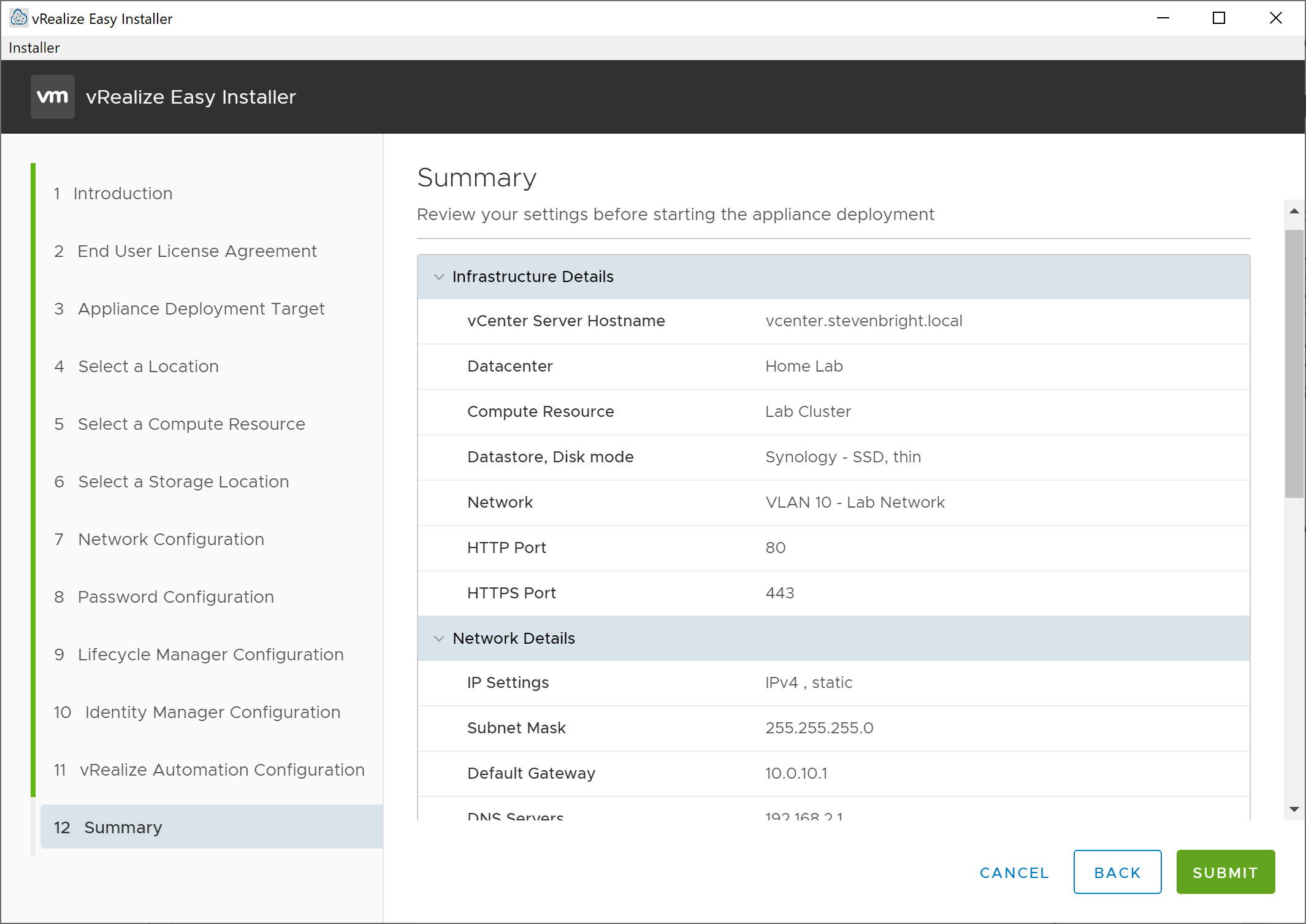Viewport: 1306px width, 924px height.
Task: Collapse the Network Details section chevron
Action: pyautogui.click(x=439, y=638)
